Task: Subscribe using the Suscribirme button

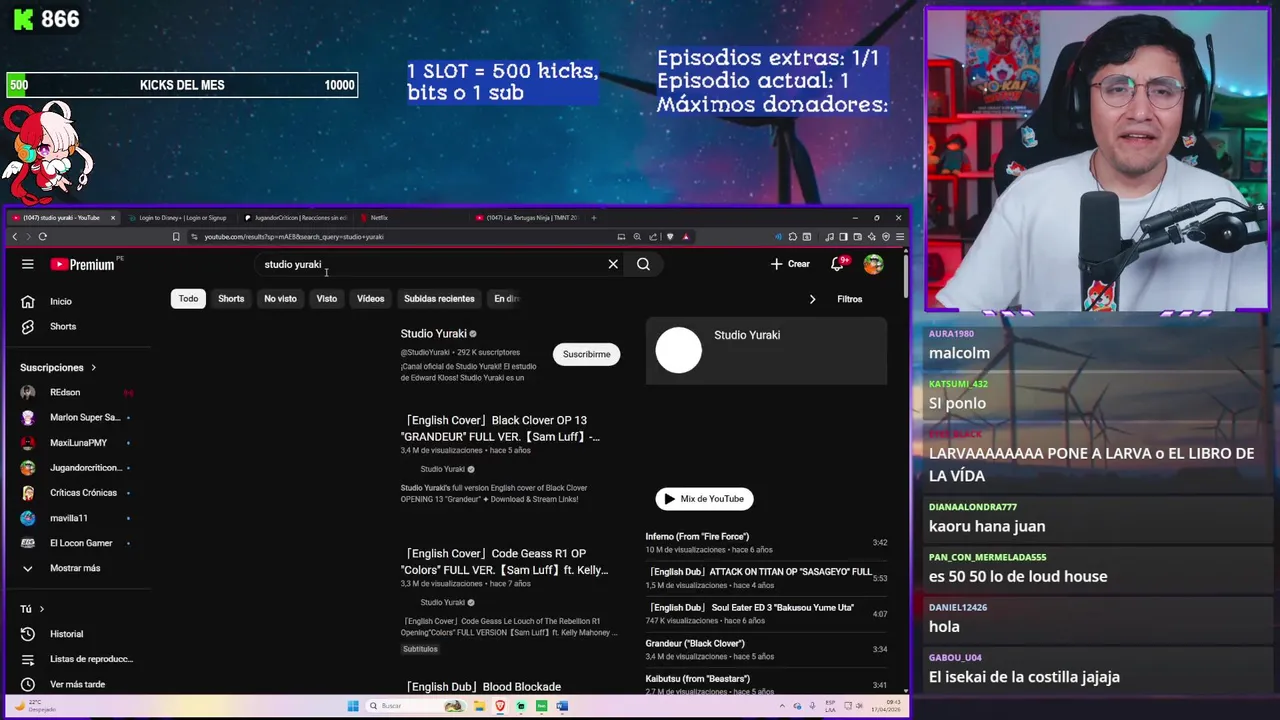Action: pos(586,354)
